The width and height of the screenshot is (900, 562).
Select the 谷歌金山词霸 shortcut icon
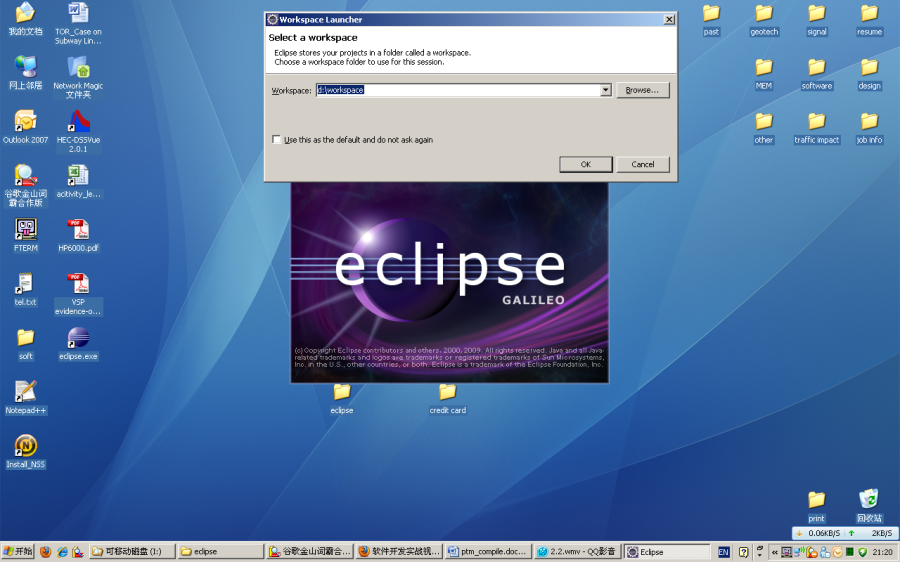point(25,185)
